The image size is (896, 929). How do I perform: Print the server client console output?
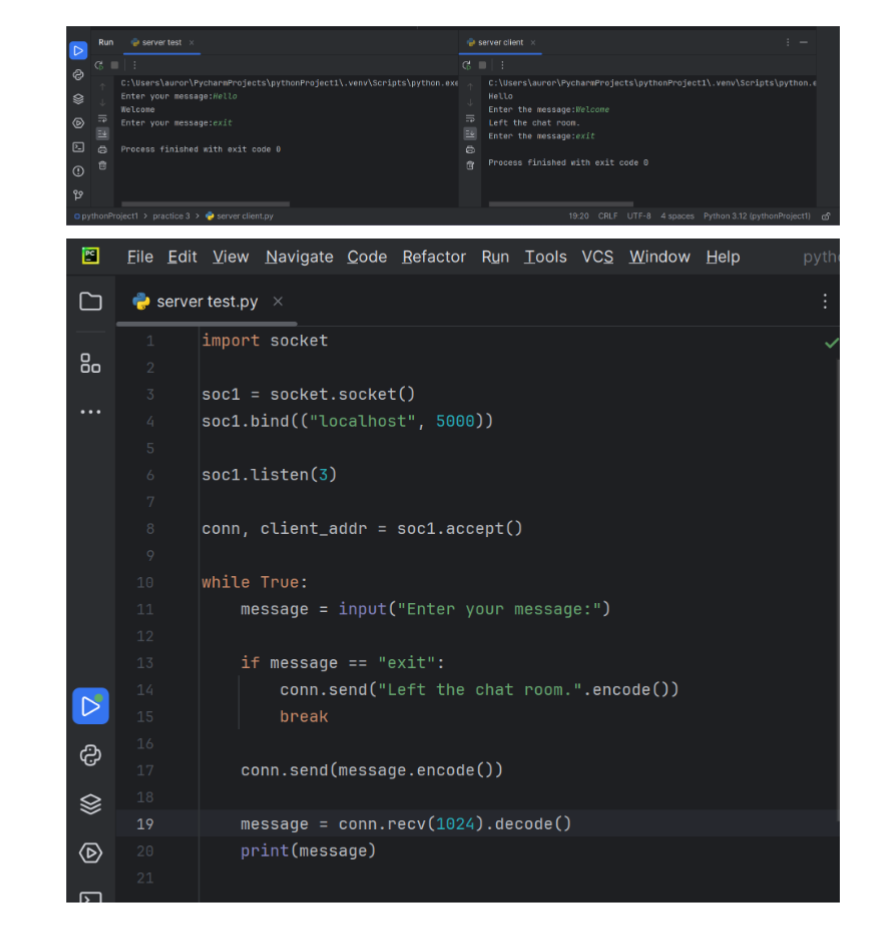point(471,150)
